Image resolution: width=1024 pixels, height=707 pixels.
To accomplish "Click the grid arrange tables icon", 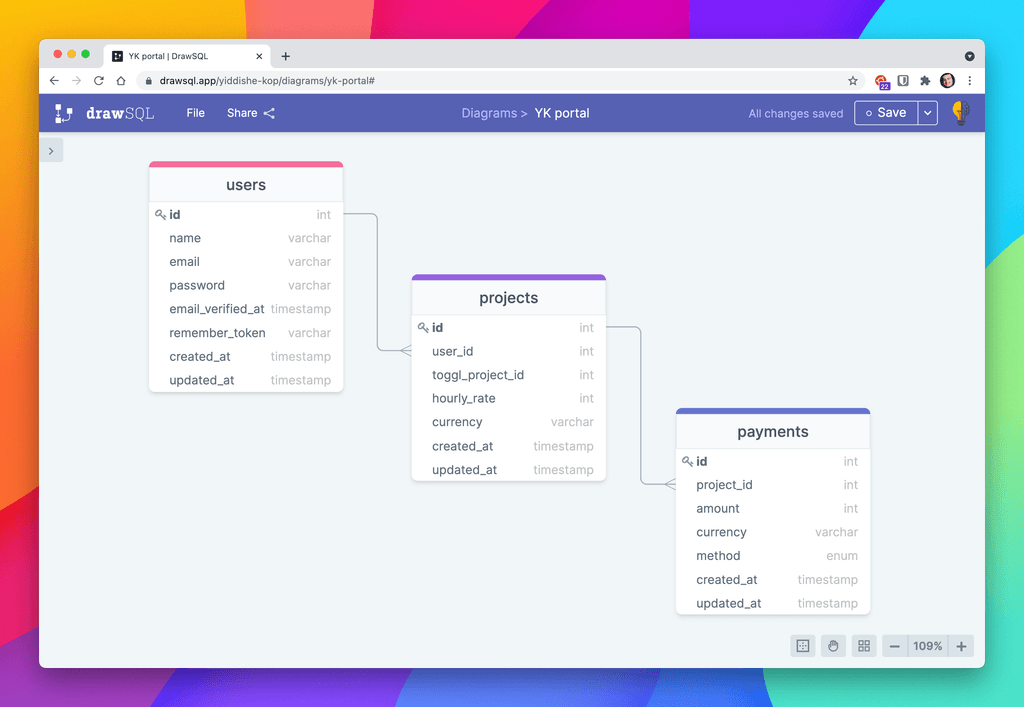I will tap(864, 646).
